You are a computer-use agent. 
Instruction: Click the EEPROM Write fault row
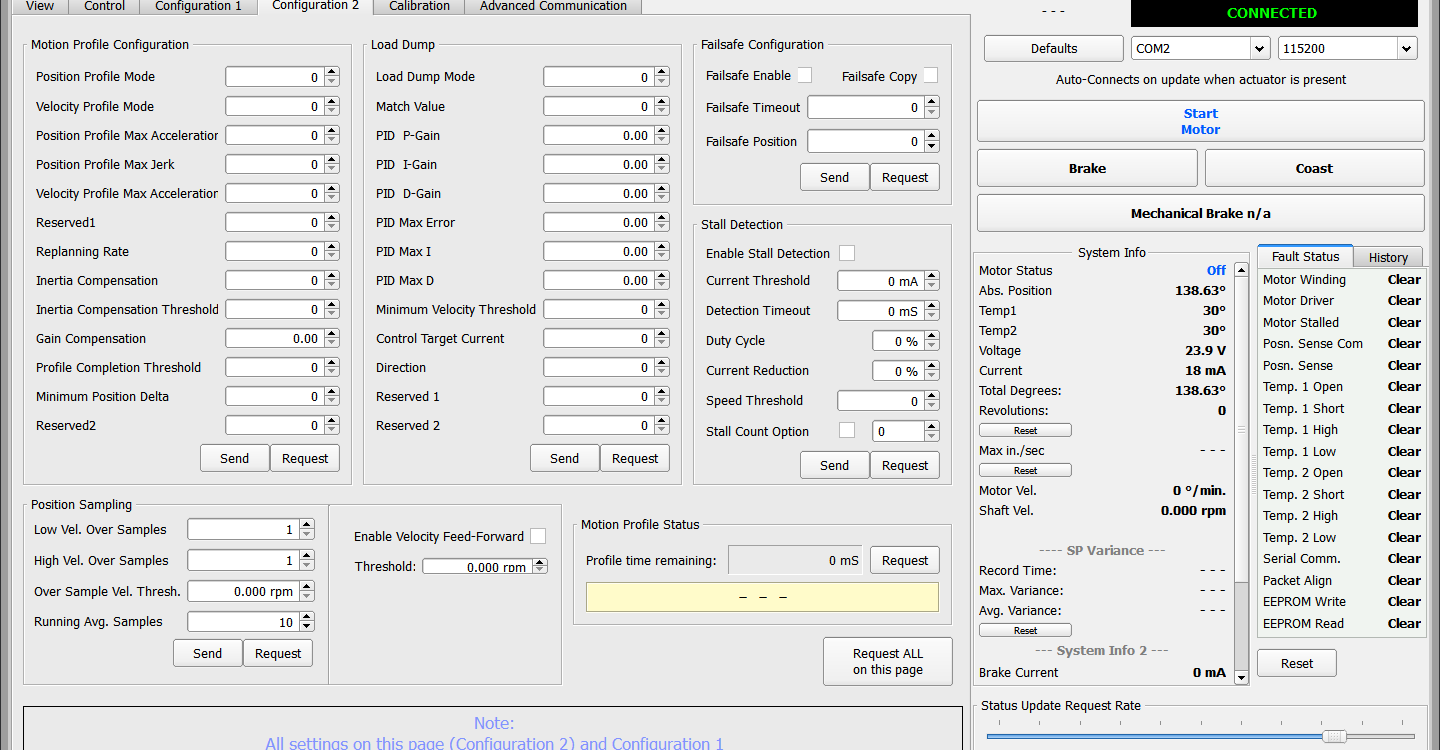click(1341, 601)
